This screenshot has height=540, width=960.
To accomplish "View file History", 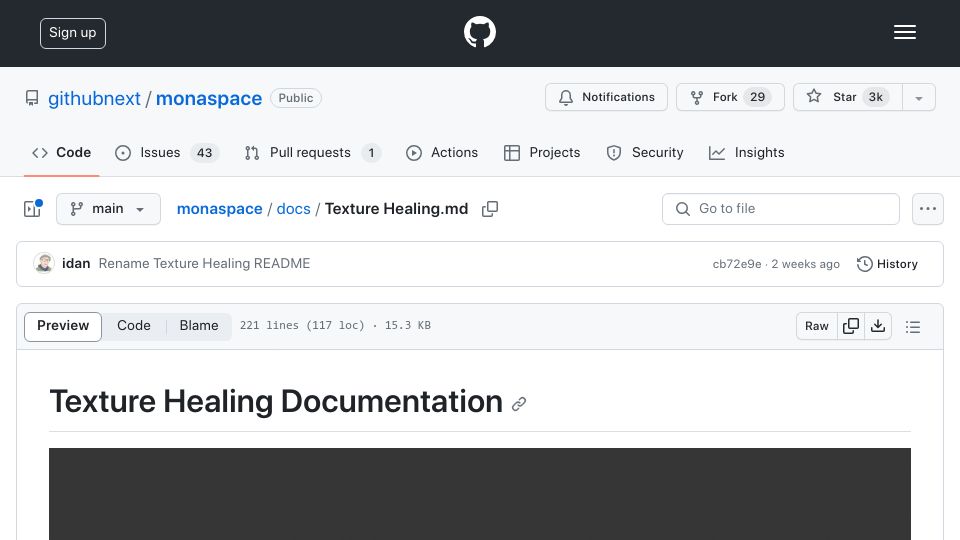I will point(887,264).
